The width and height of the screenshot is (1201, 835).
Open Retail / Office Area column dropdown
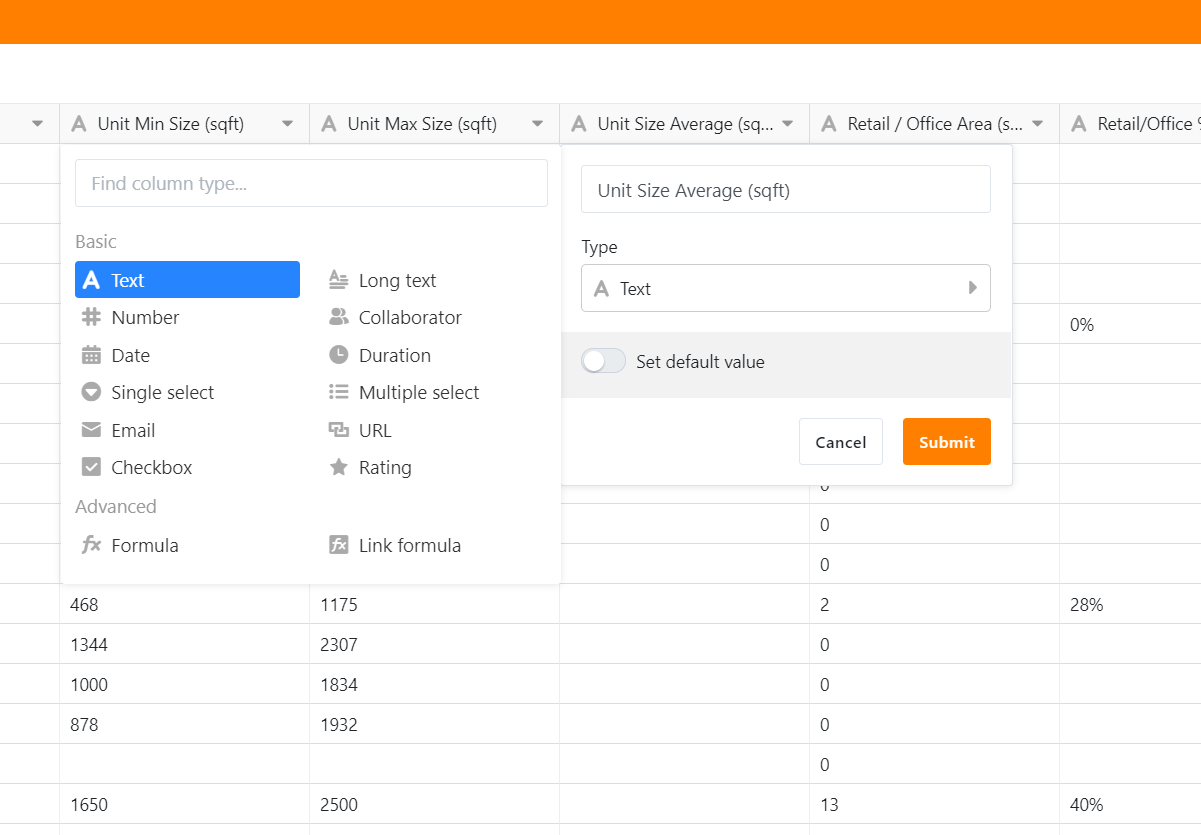[1037, 124]
